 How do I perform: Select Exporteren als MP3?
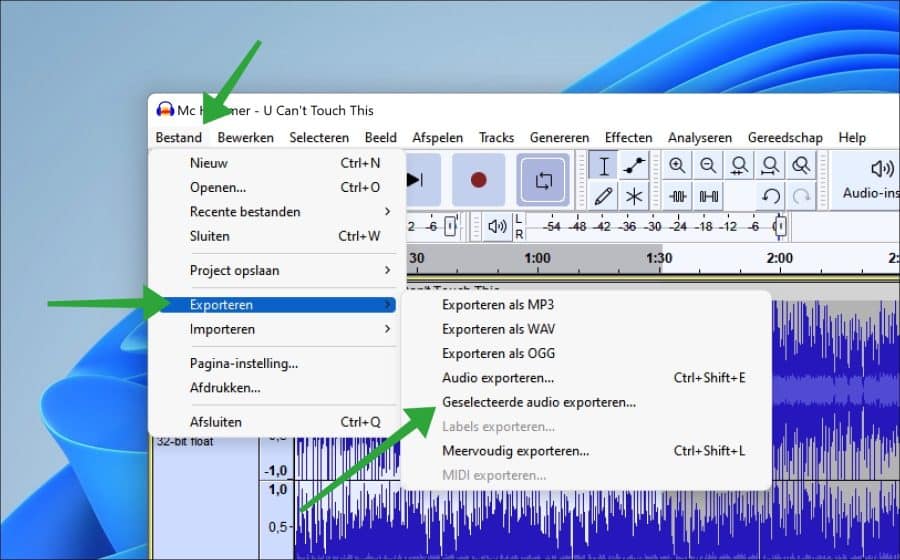click(x=586, y=305)
